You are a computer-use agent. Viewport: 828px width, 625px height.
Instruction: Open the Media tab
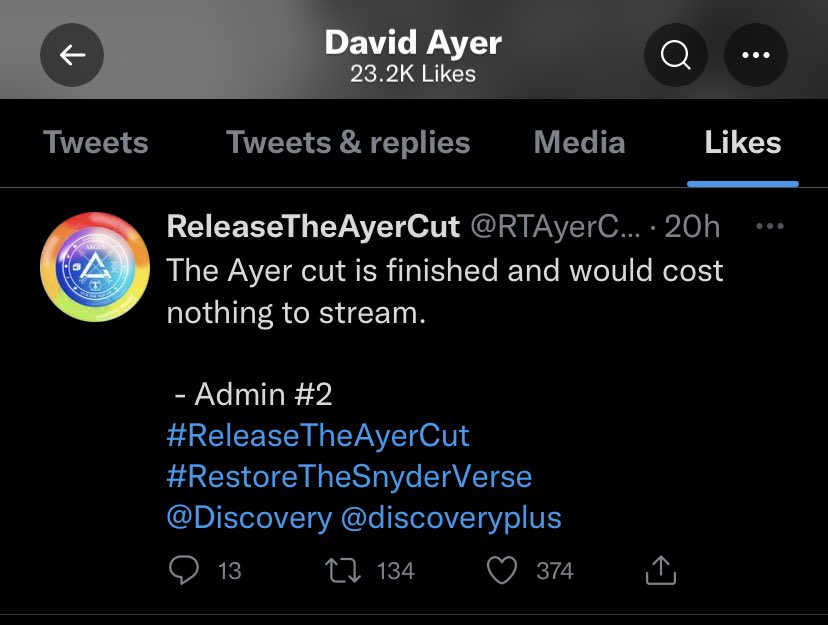click(580, 143)
